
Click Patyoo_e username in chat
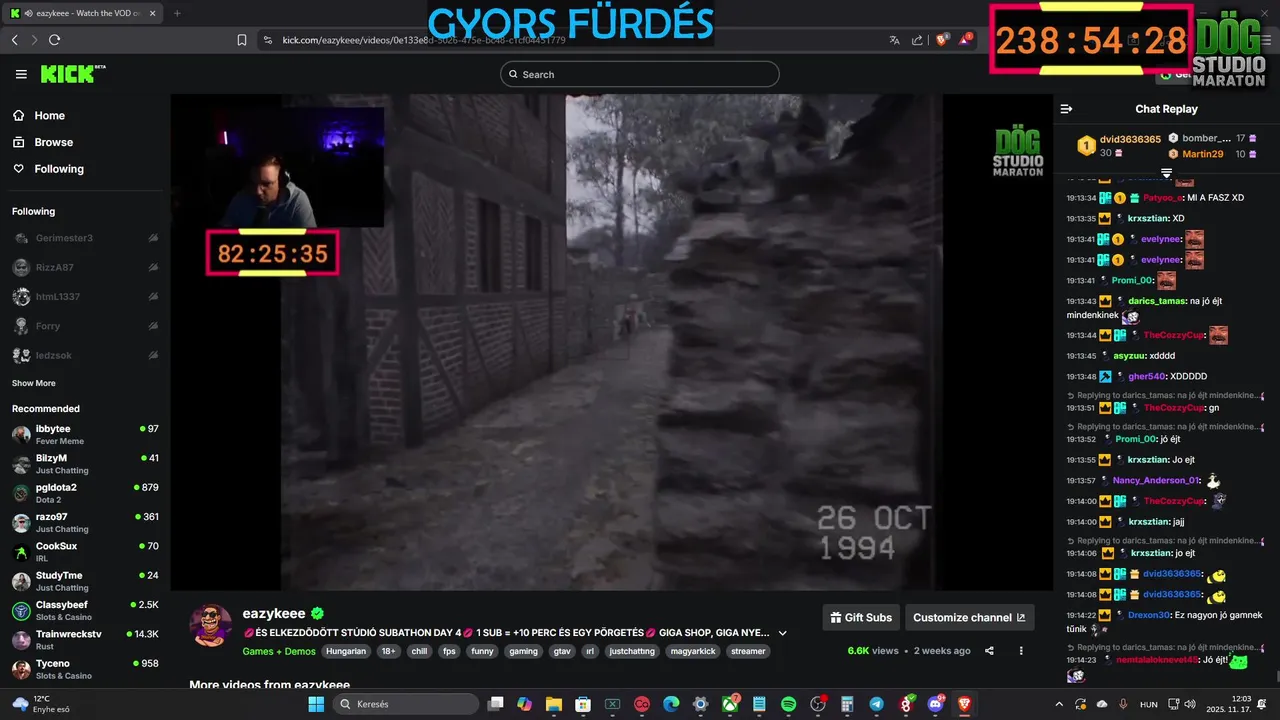1162,198
